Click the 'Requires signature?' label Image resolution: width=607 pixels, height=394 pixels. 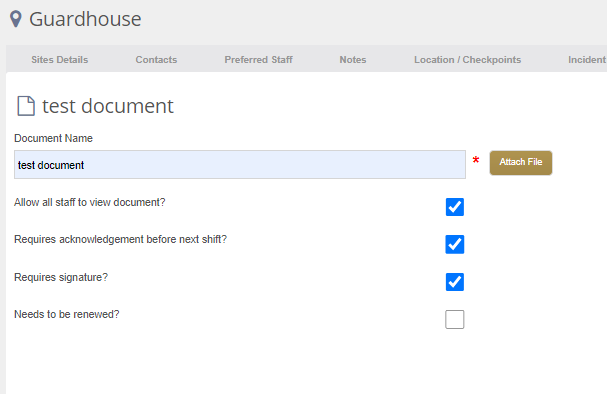pos(61,278)
